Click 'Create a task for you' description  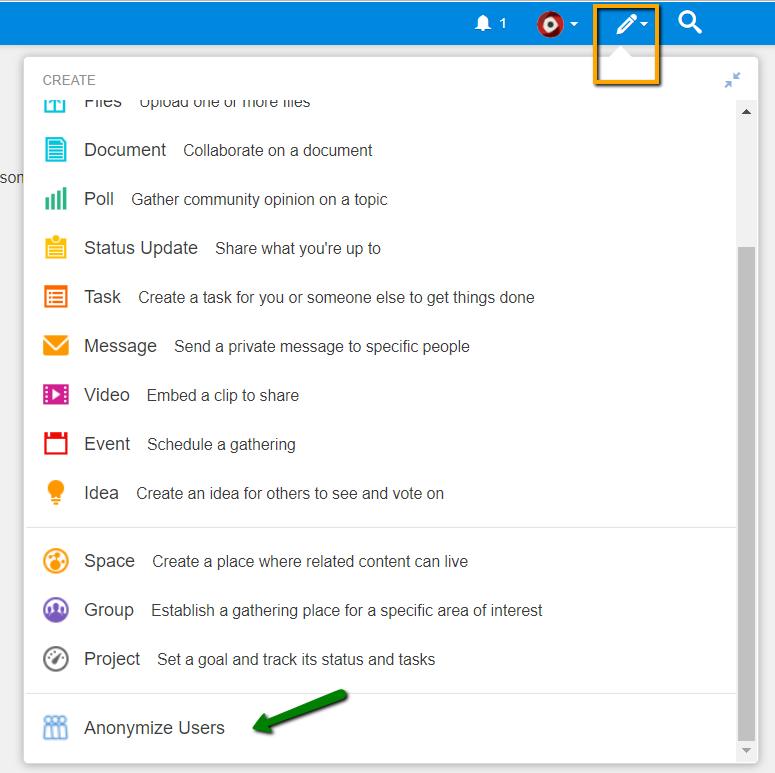[336, 298]
